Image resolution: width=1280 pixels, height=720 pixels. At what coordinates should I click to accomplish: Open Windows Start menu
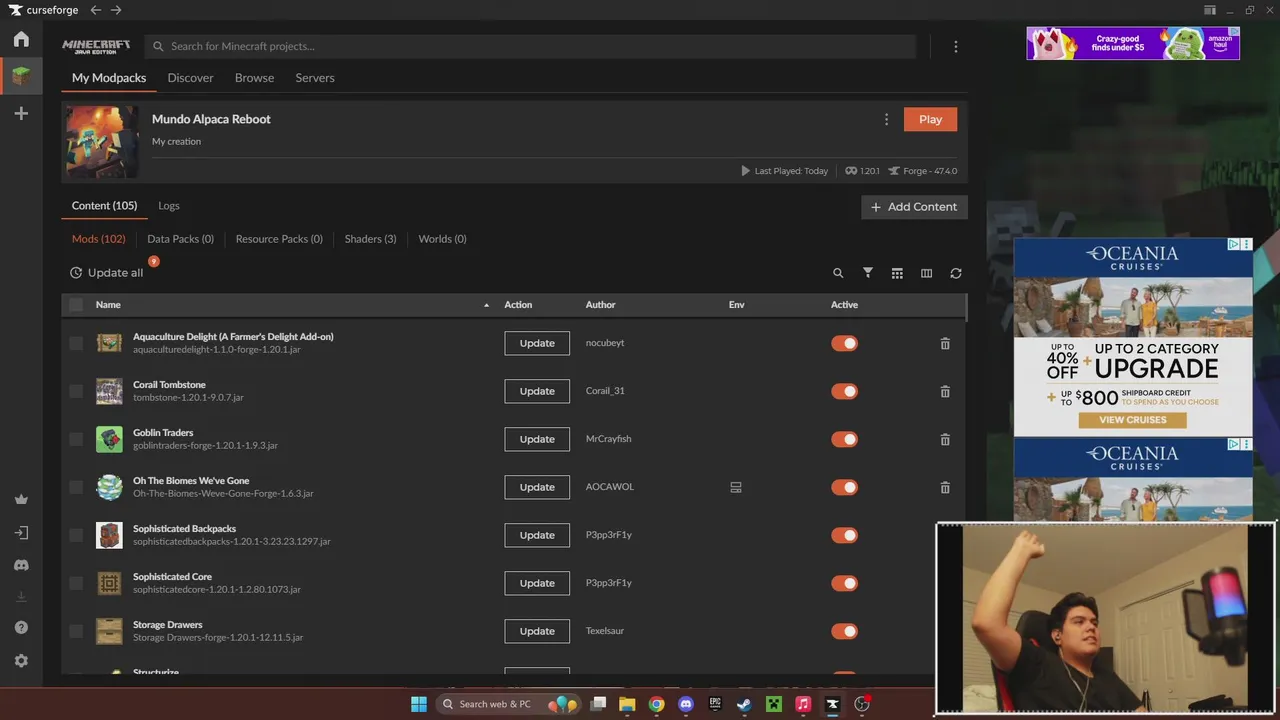pyautogui.click(x=418, y=704)
